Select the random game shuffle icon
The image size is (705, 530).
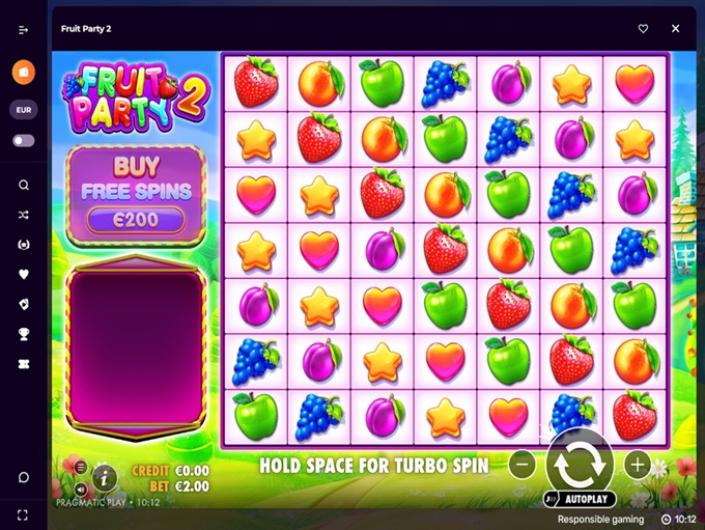click(23, 215)
